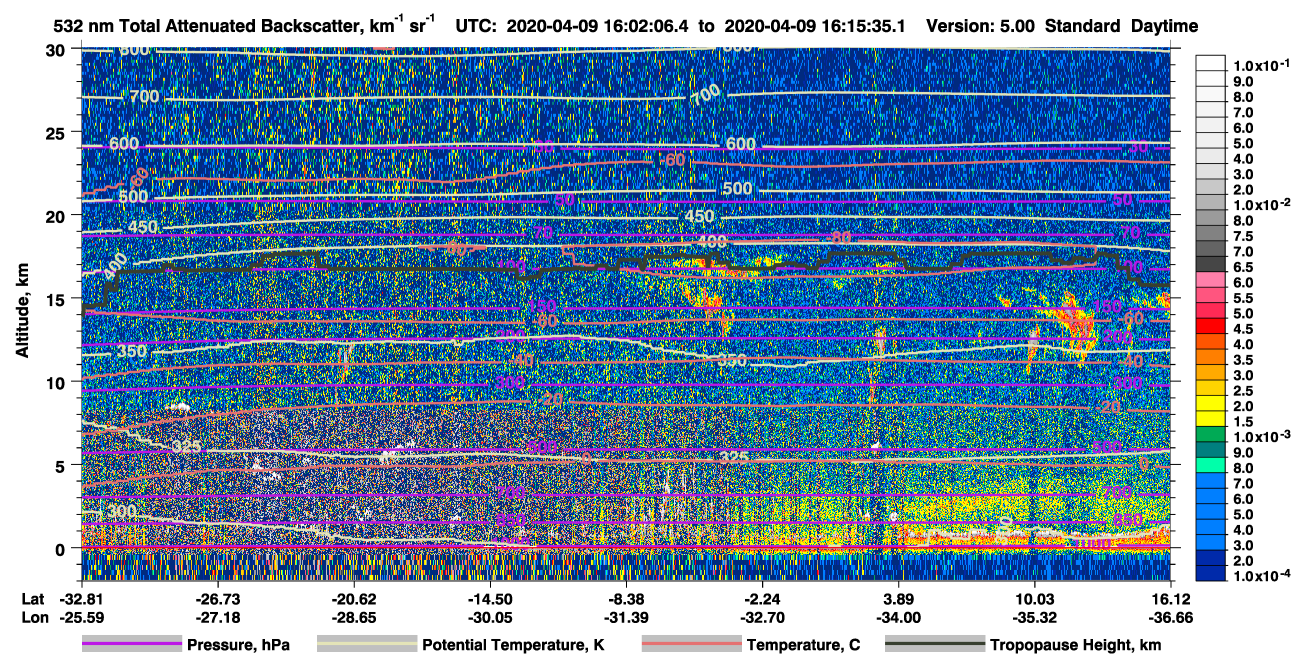
Task: Click the 600 K contour label at left
Action: [124, 144]
